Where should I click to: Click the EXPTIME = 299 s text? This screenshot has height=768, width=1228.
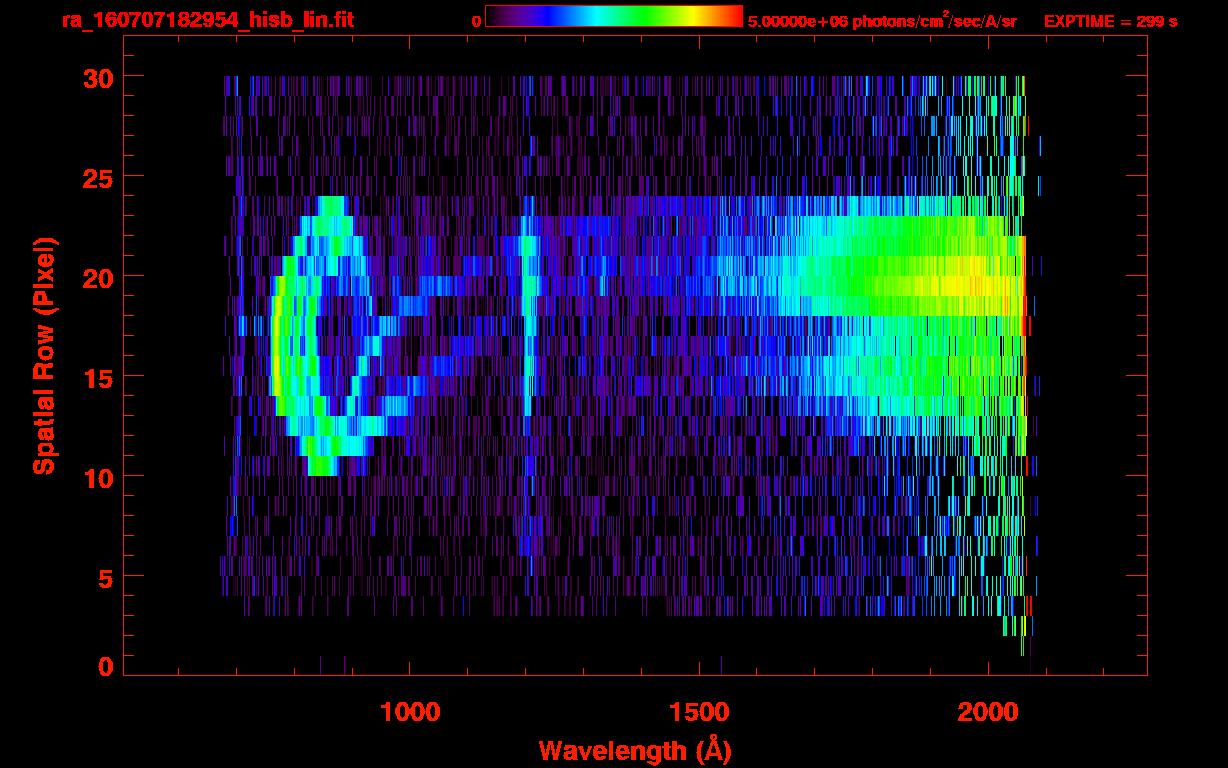point(1110,21)
